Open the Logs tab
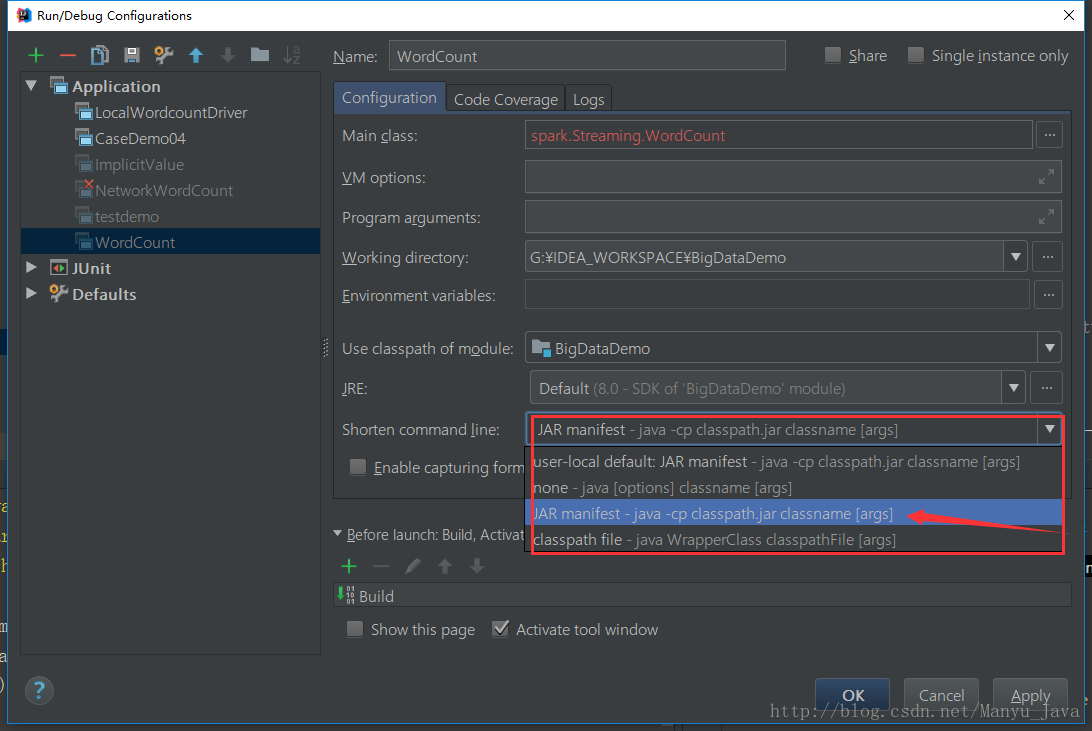This screenshot has height=731, width=1092. [588, 100]
